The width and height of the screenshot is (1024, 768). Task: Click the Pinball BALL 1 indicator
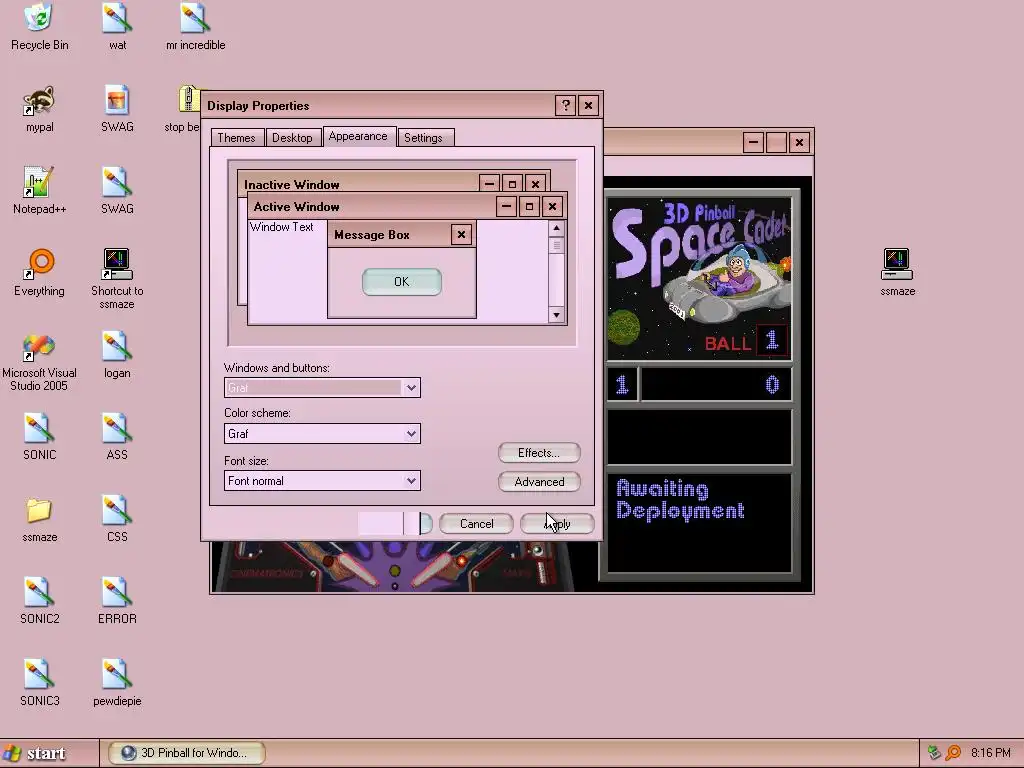746,341
